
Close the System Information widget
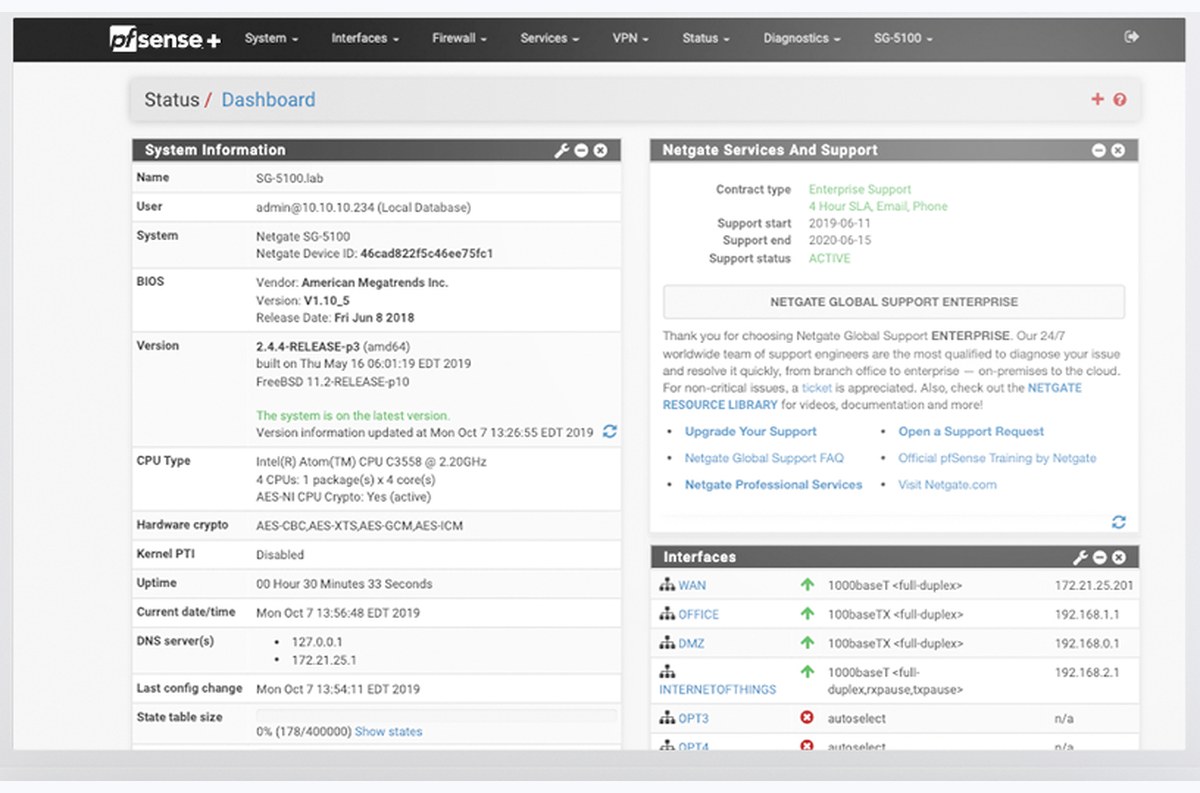click(x=600, y=150)
